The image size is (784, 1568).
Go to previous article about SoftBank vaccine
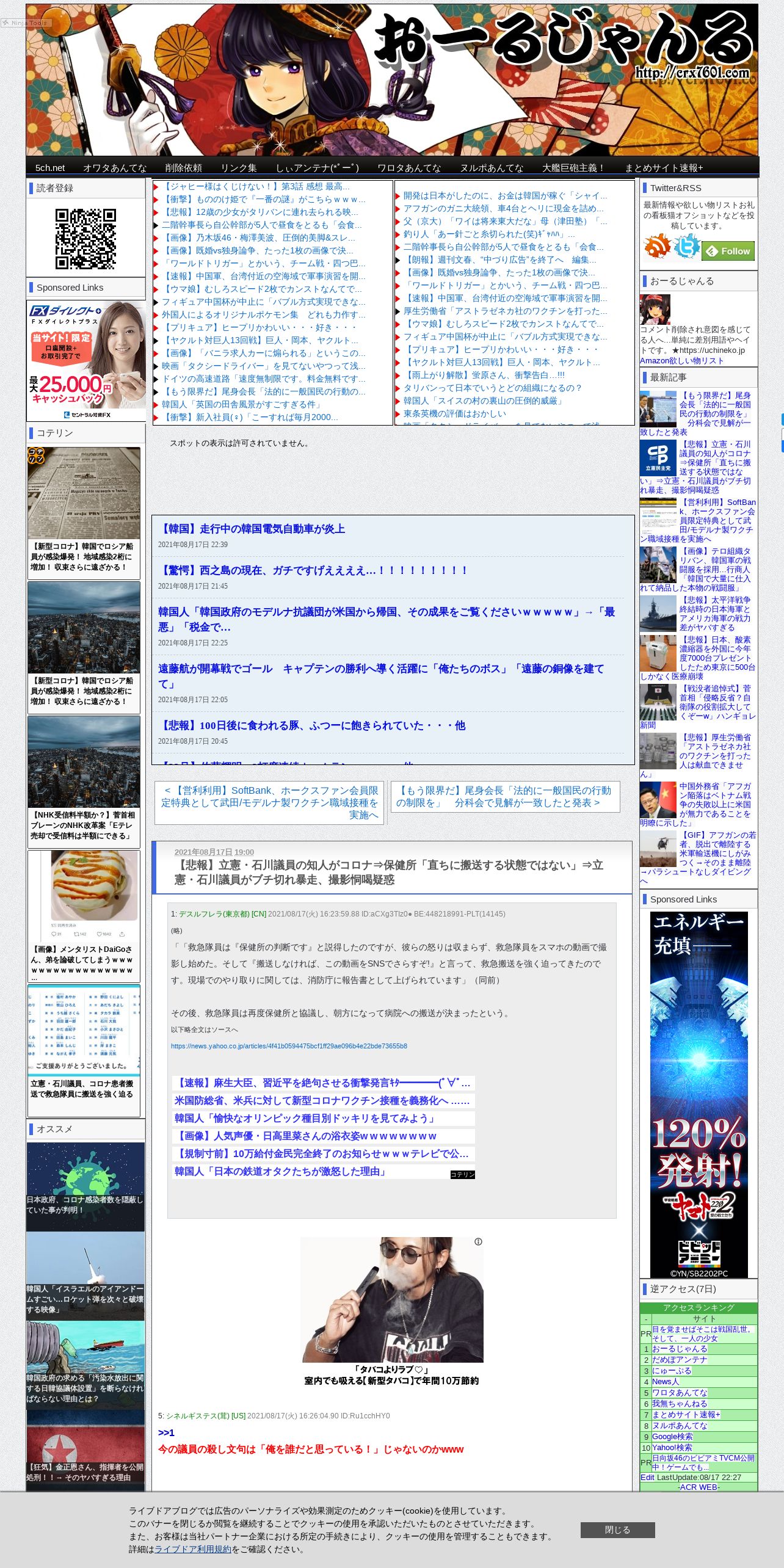coord(269,802)
